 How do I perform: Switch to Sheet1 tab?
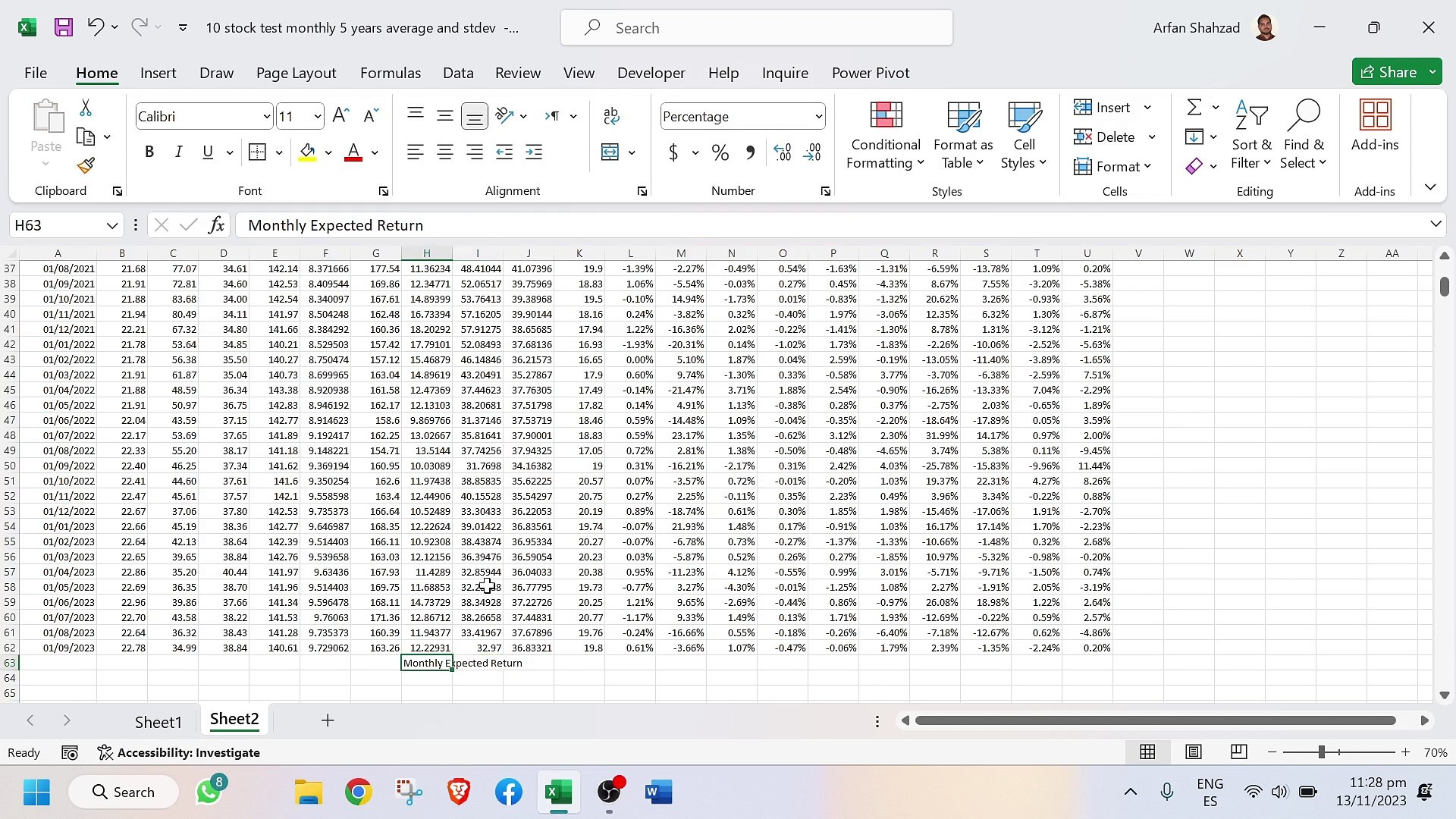pyautogui.click(x=158, y=722)
